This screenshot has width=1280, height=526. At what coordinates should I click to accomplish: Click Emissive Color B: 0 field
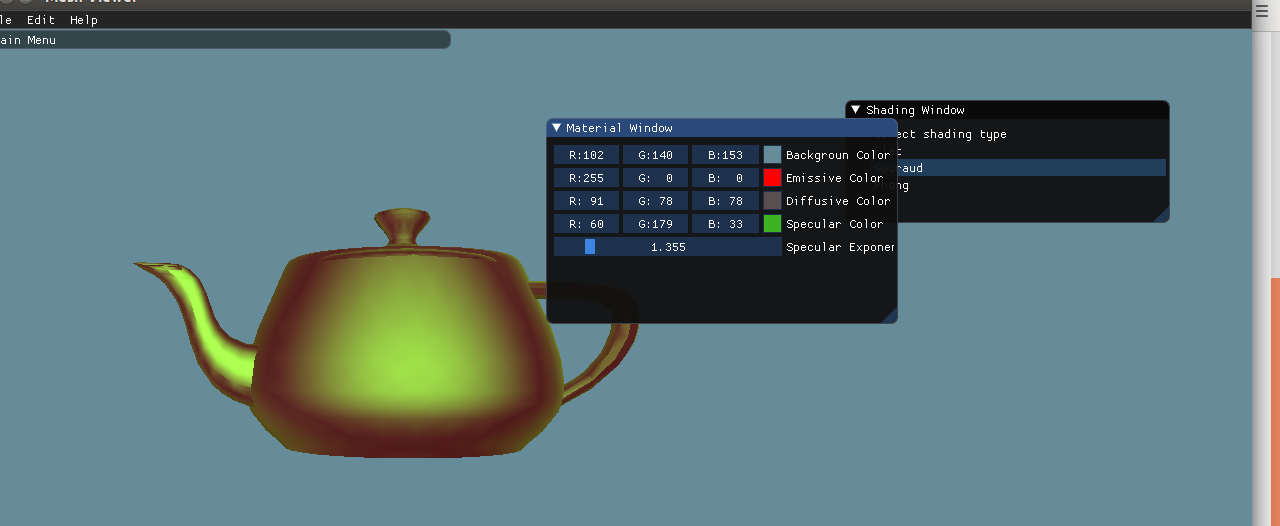725,178
